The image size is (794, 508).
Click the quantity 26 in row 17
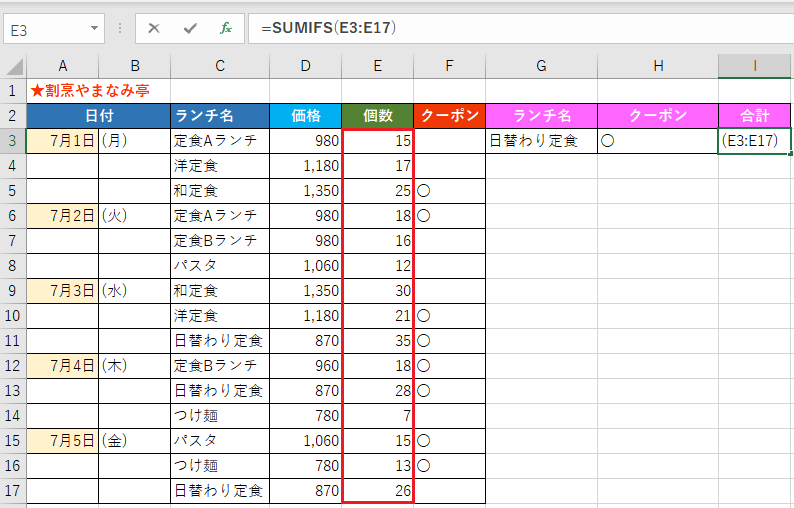378,491
